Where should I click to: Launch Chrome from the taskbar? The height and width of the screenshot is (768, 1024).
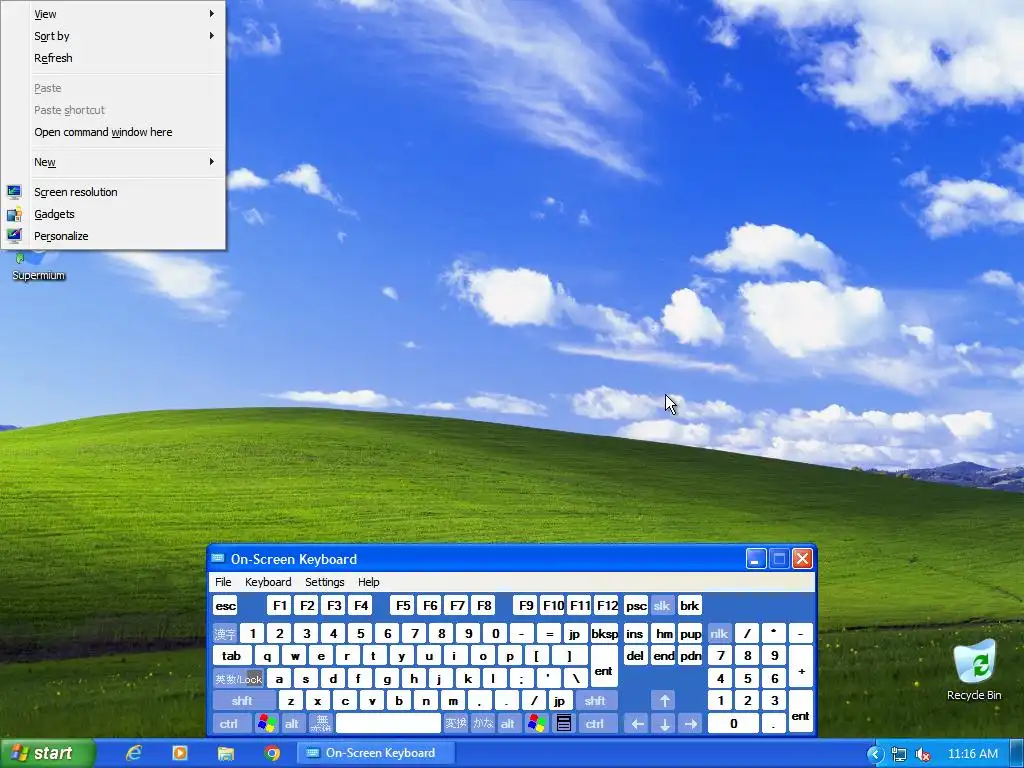(x=272, y=753)
